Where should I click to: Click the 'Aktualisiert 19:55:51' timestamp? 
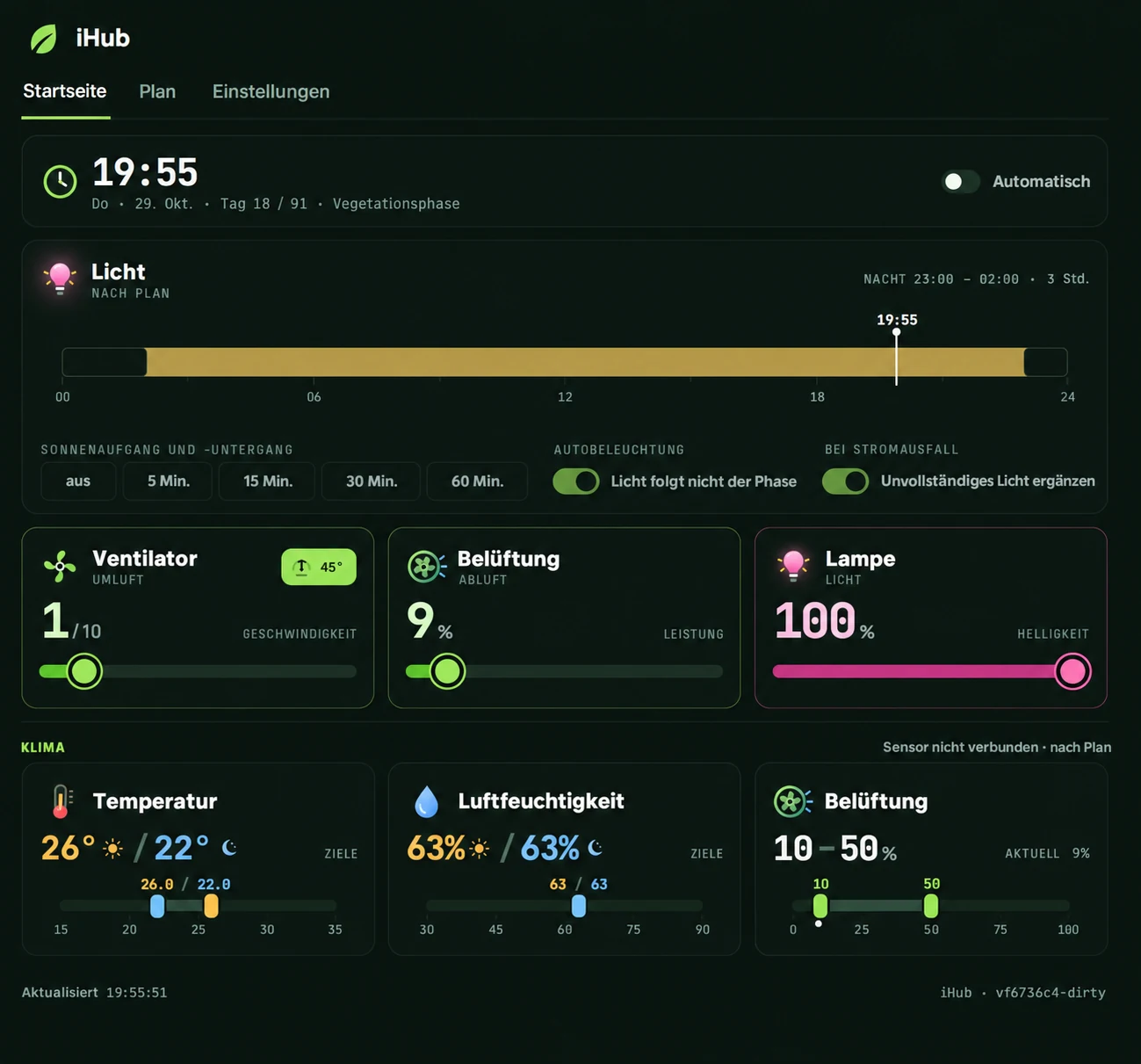tap(94, 993)
